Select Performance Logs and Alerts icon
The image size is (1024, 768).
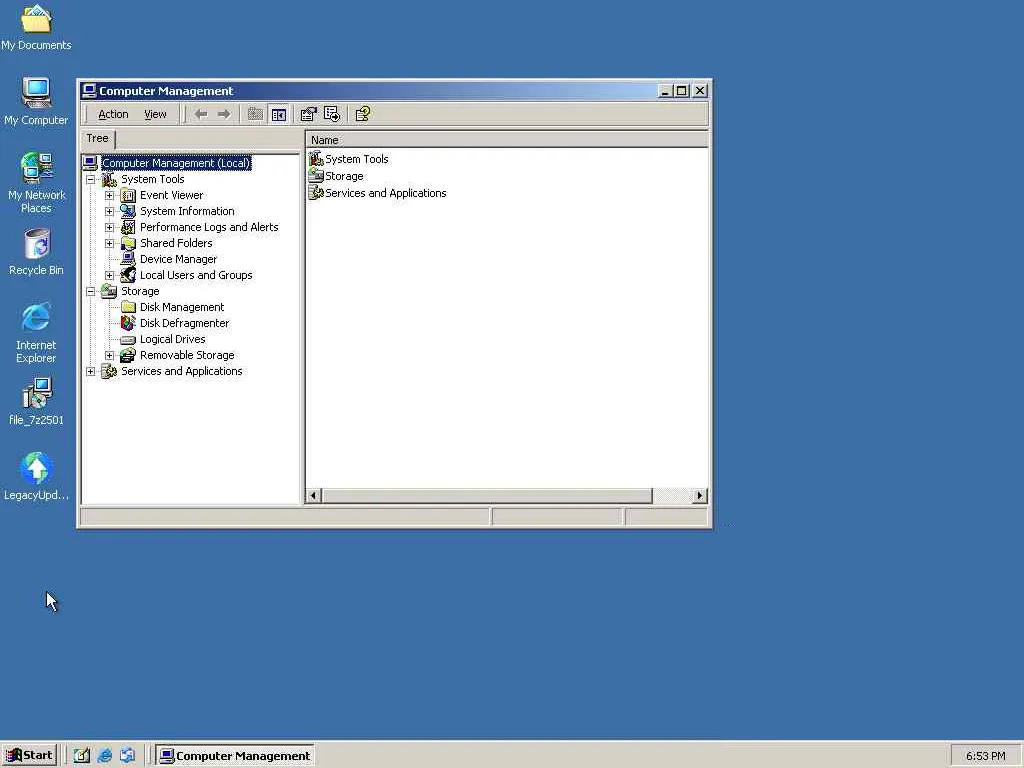[x=129, y=227]
